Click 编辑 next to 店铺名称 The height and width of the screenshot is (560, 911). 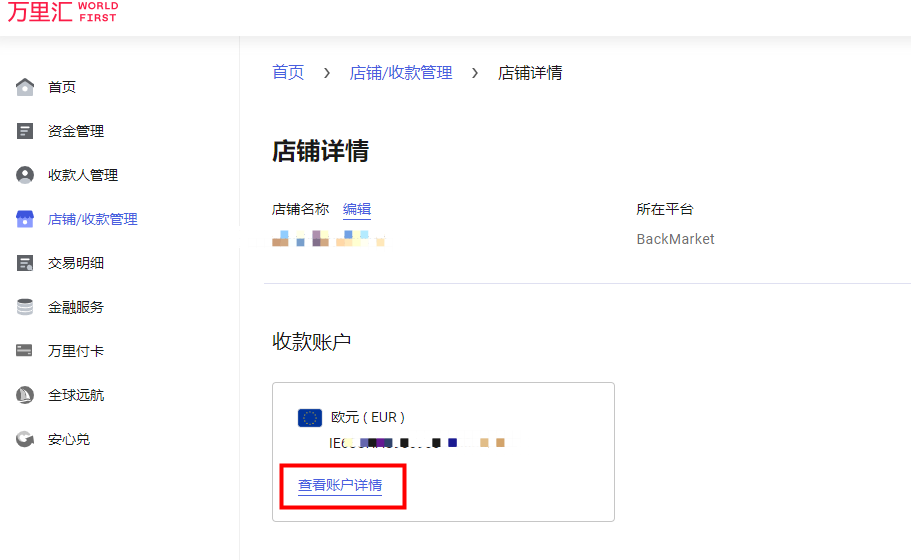click(357, 209)
